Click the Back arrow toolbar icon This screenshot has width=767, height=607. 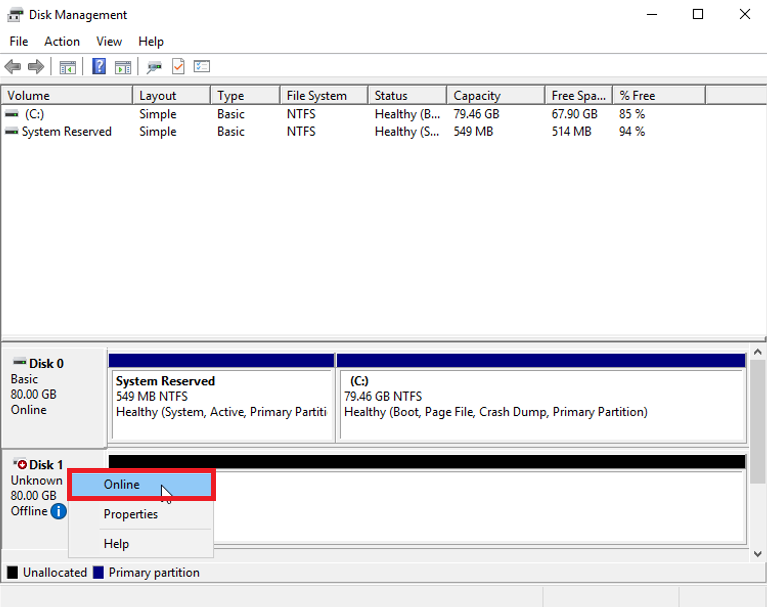tap(12, 67)
